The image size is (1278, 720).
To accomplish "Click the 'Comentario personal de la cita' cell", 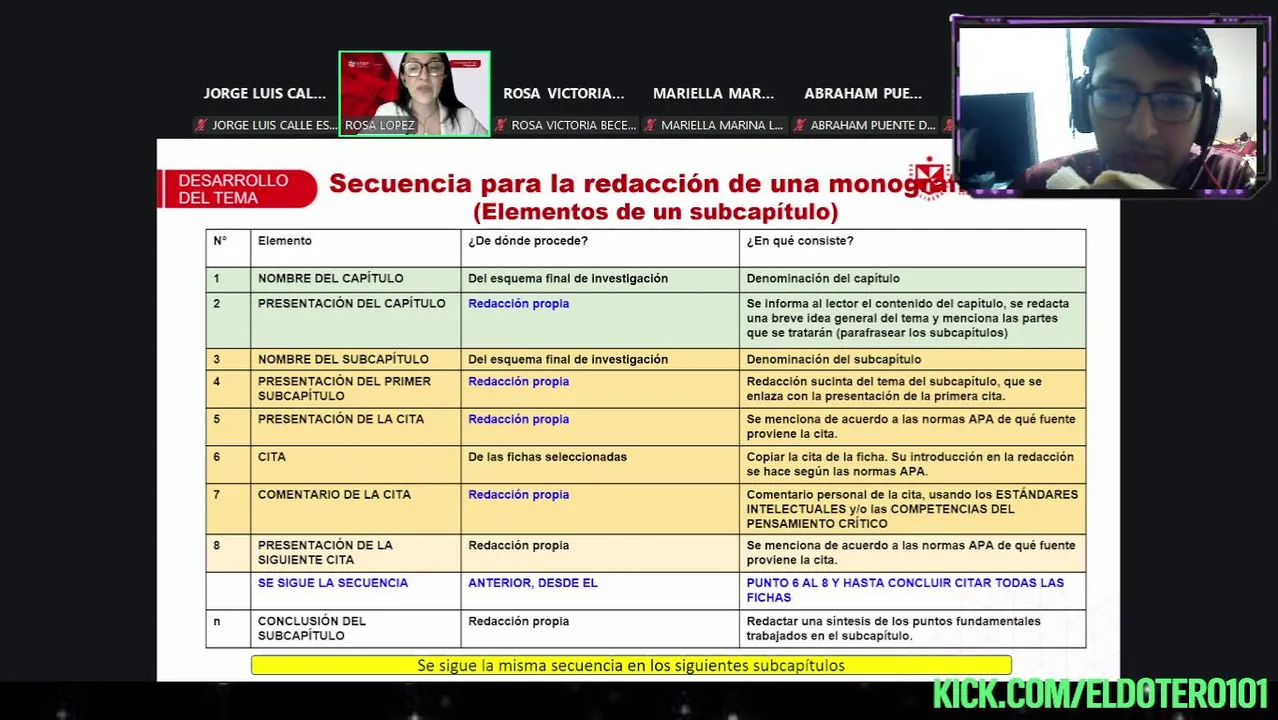I will pyautogui.click(x=912, y=509).
